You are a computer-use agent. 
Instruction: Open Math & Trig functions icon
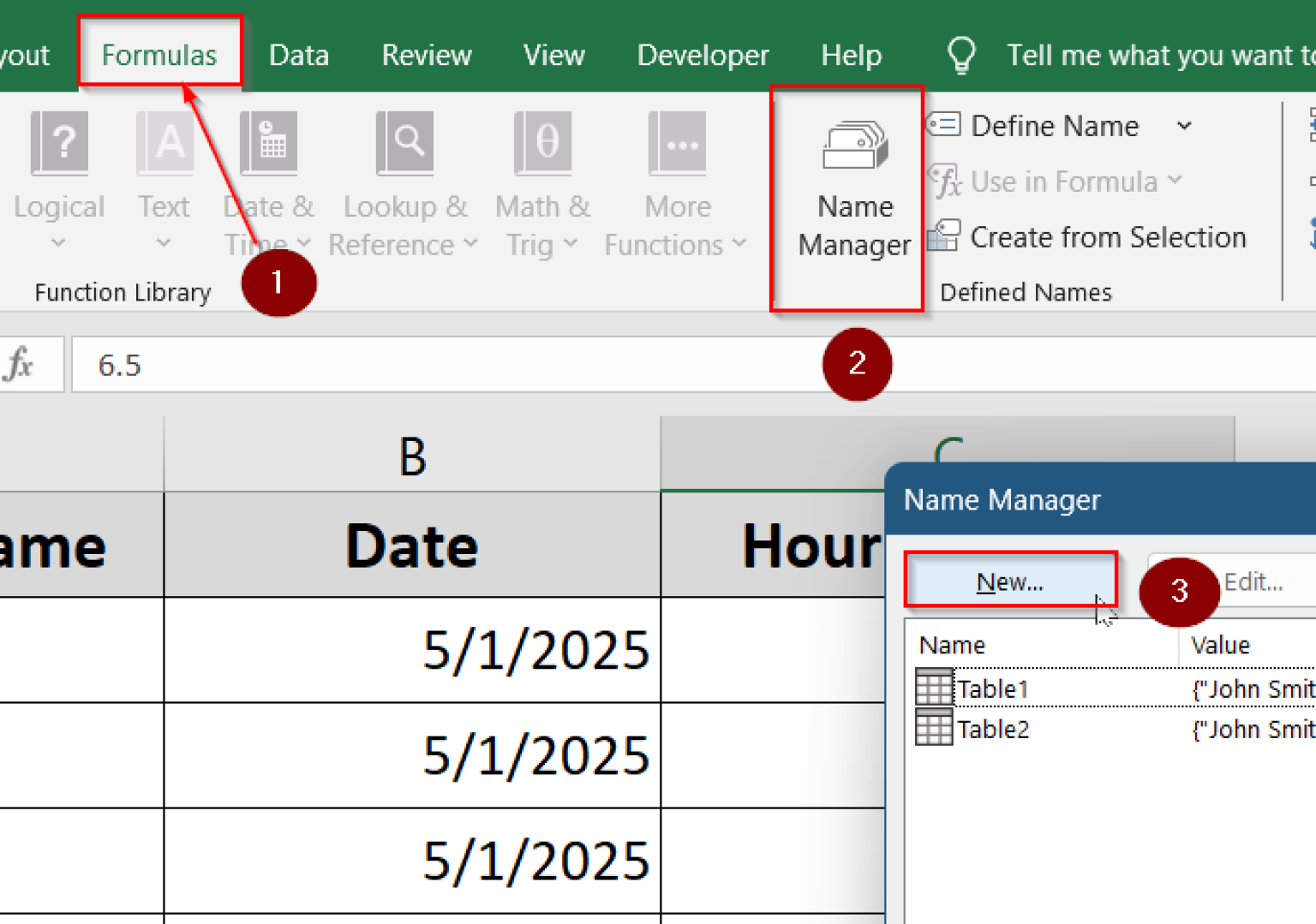tap(542, 144)
